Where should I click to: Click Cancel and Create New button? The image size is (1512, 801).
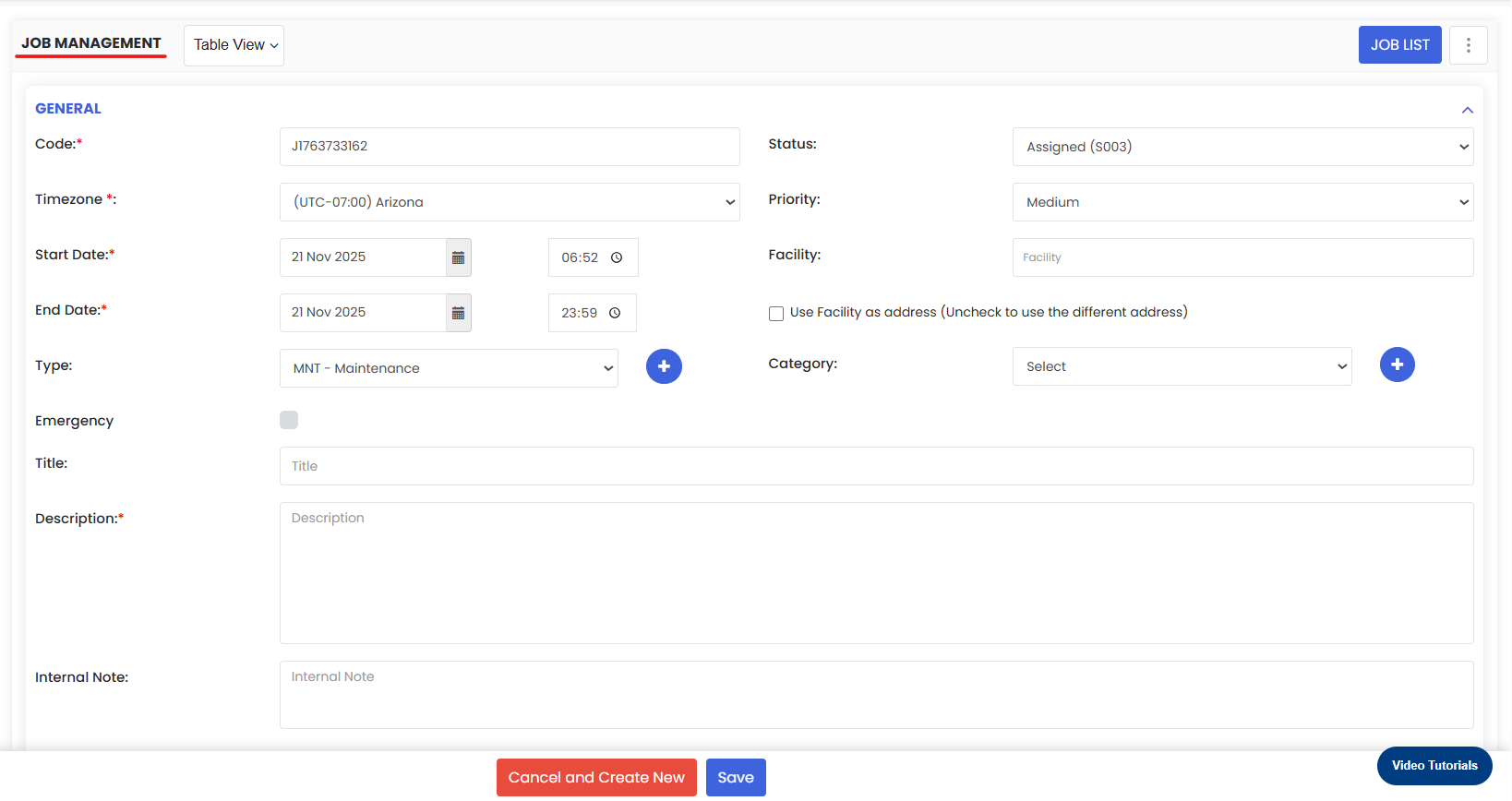tap(596, 777)
